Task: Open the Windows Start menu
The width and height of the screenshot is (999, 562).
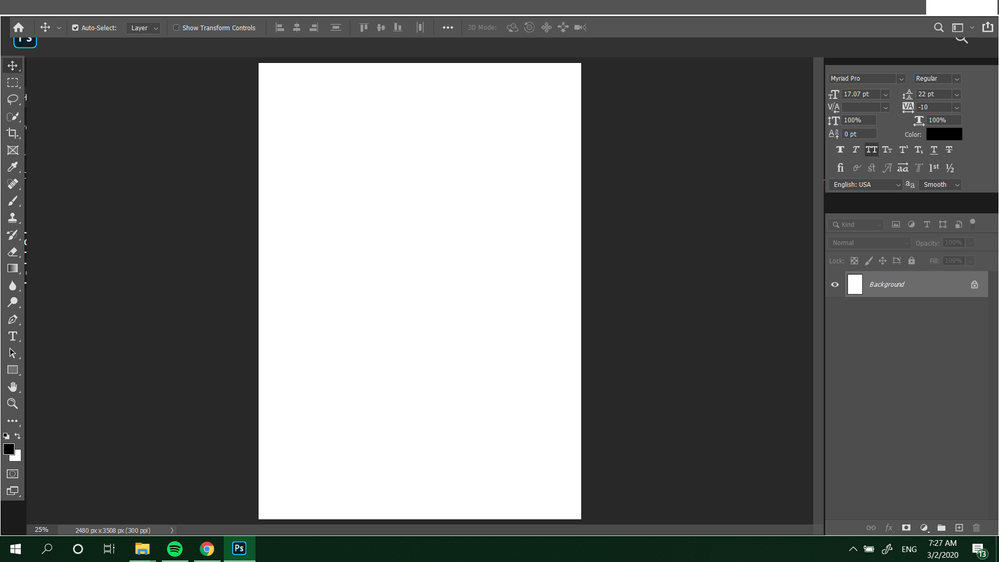Action: pyautogui.click(x=15, y=549)
